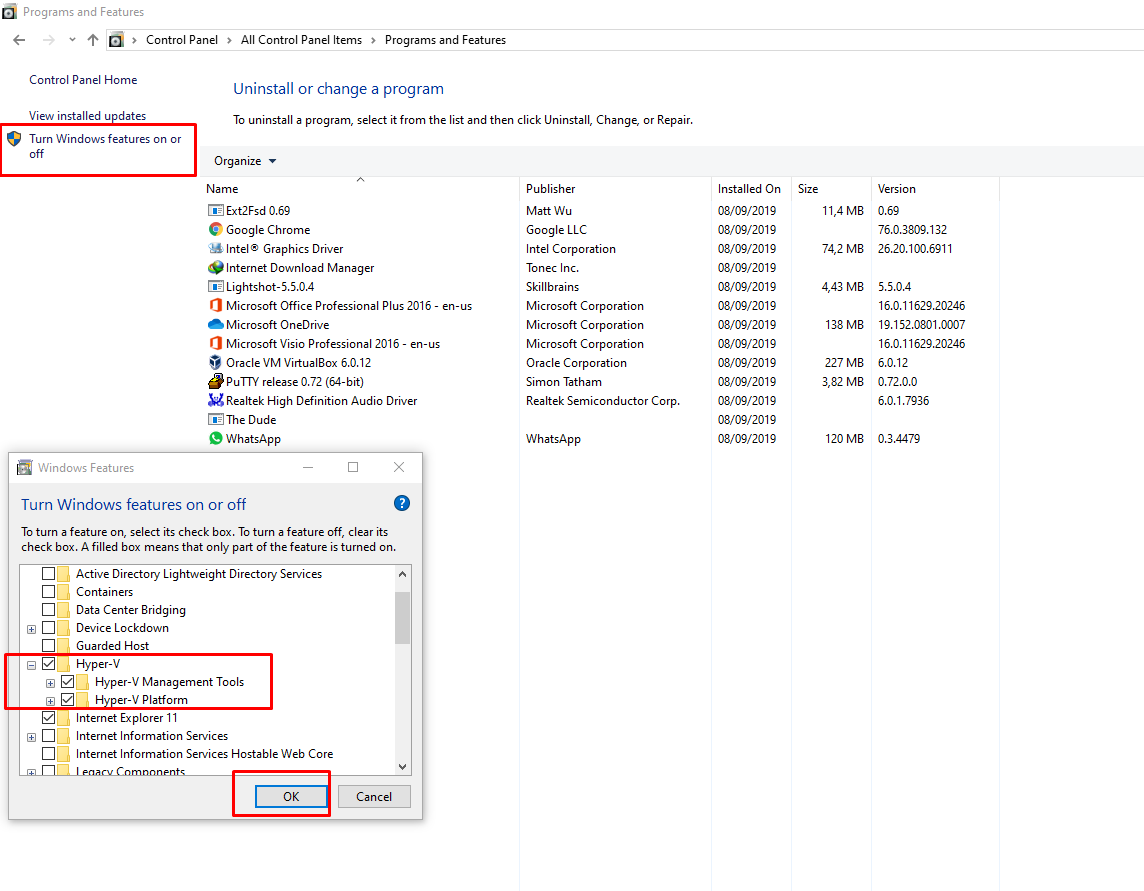The width and height of the screenshot is (1144, 891).
Task: Click the Intel Graphics Driver icon
Action: 215,248
